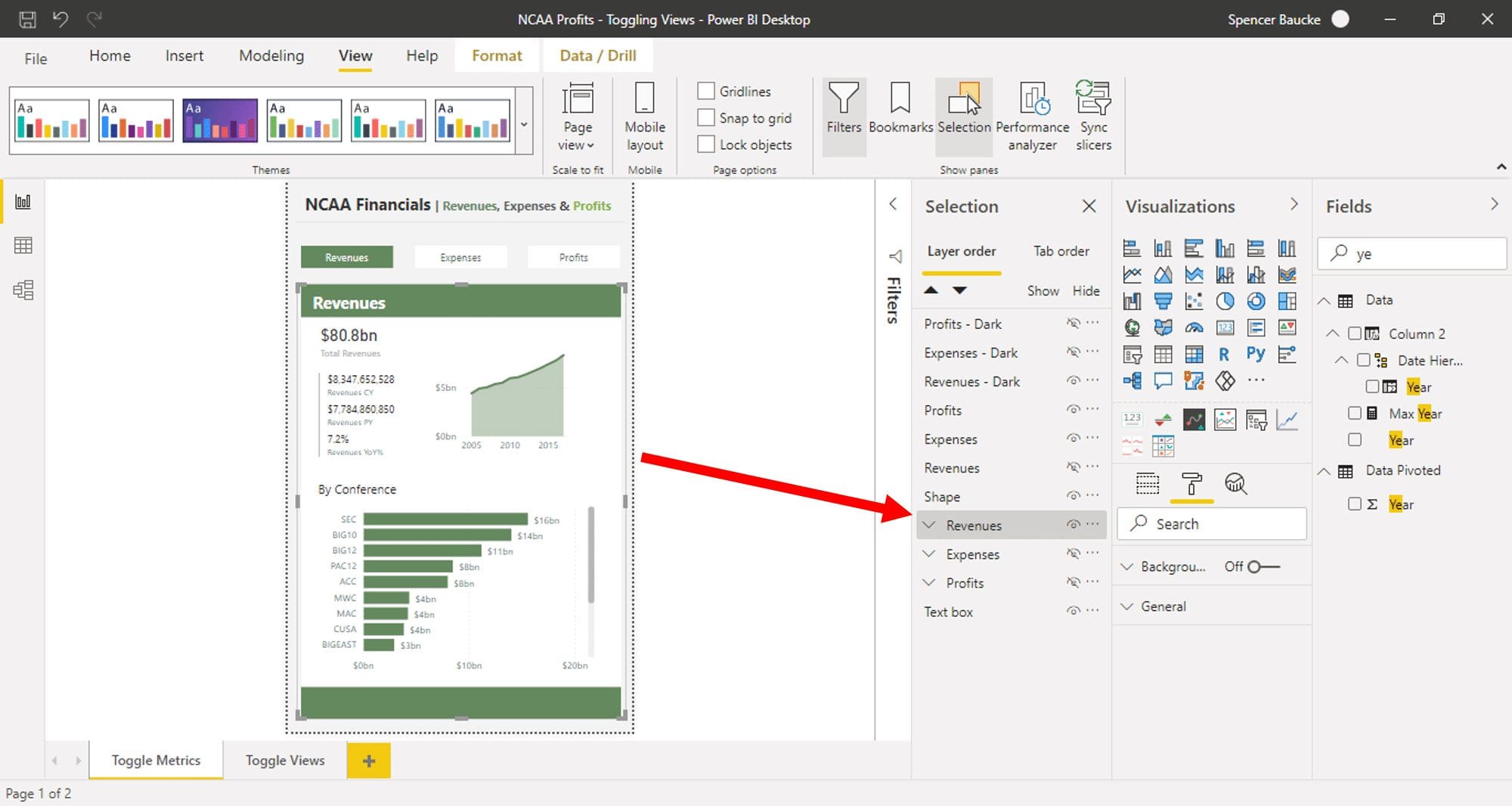Select the Pie chart visualization icon
The width and height of the screenshot is (1512, 806).
pos(1224,300)
